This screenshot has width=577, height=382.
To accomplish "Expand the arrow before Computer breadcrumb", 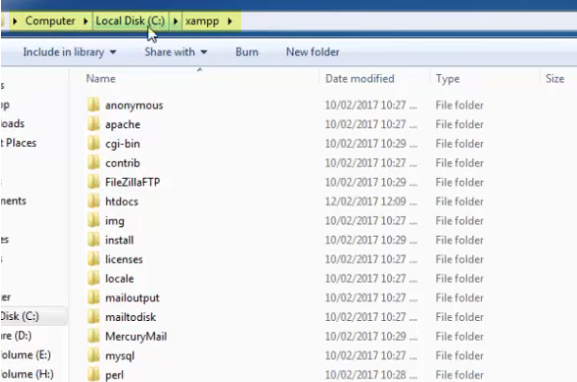I will 15,21.
